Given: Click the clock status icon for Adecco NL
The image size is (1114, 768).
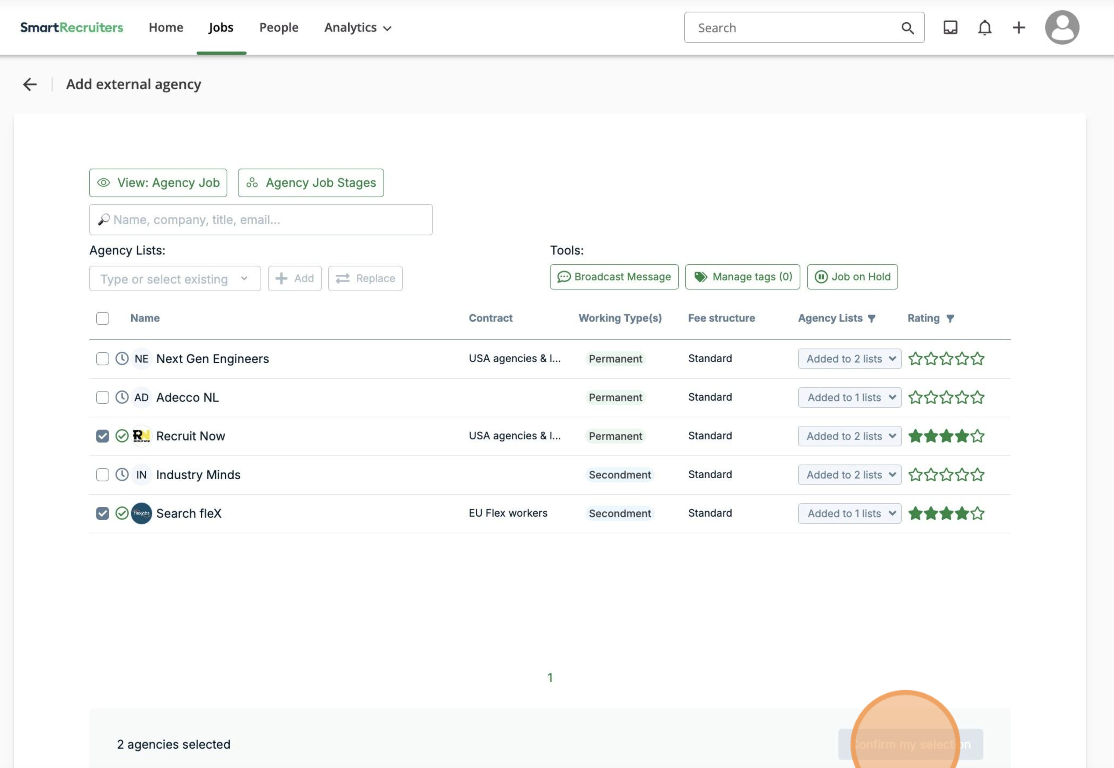Looking at the screenshot, I should 122,397.
